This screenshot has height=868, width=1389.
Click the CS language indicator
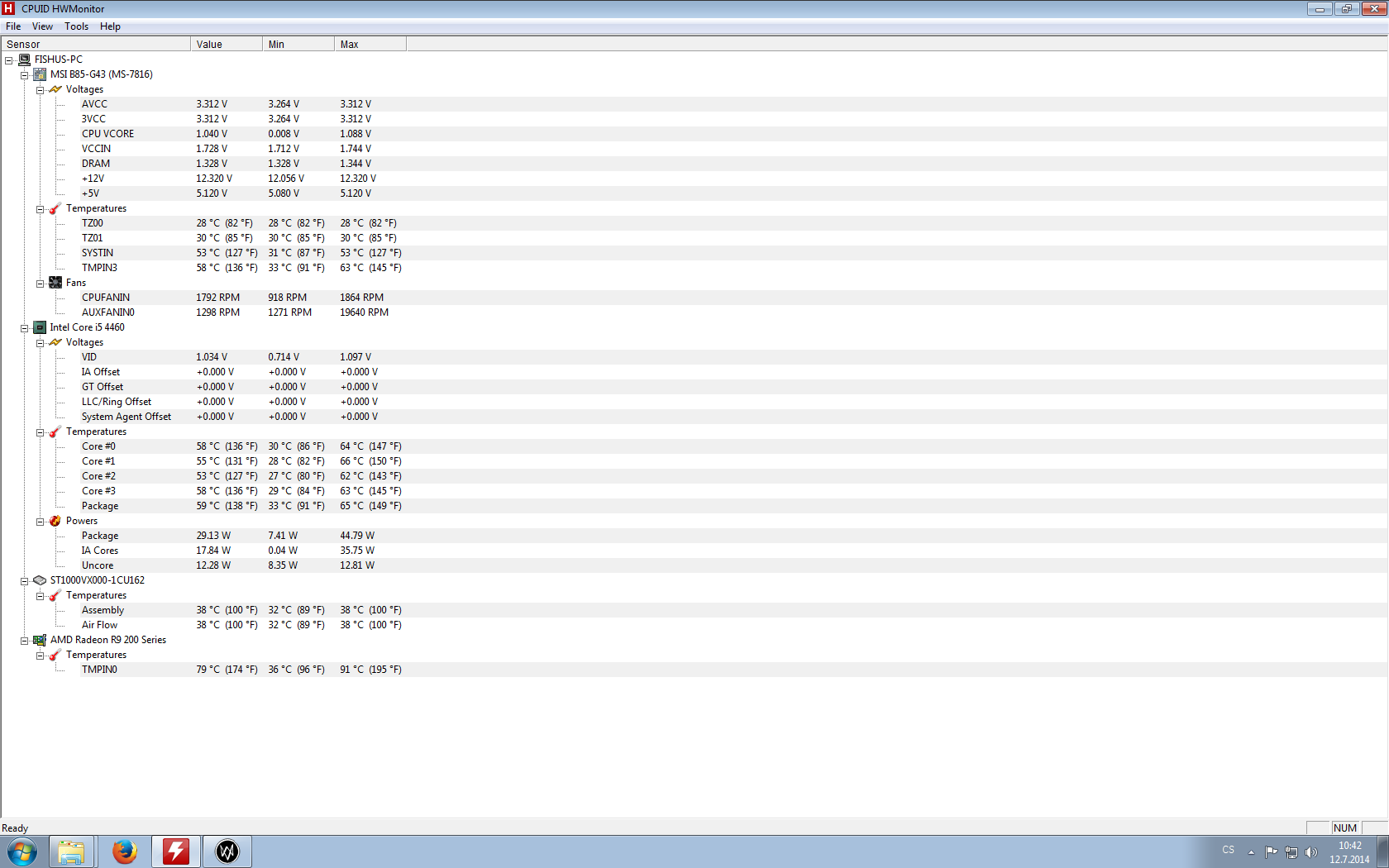(x=1228, y=851)
